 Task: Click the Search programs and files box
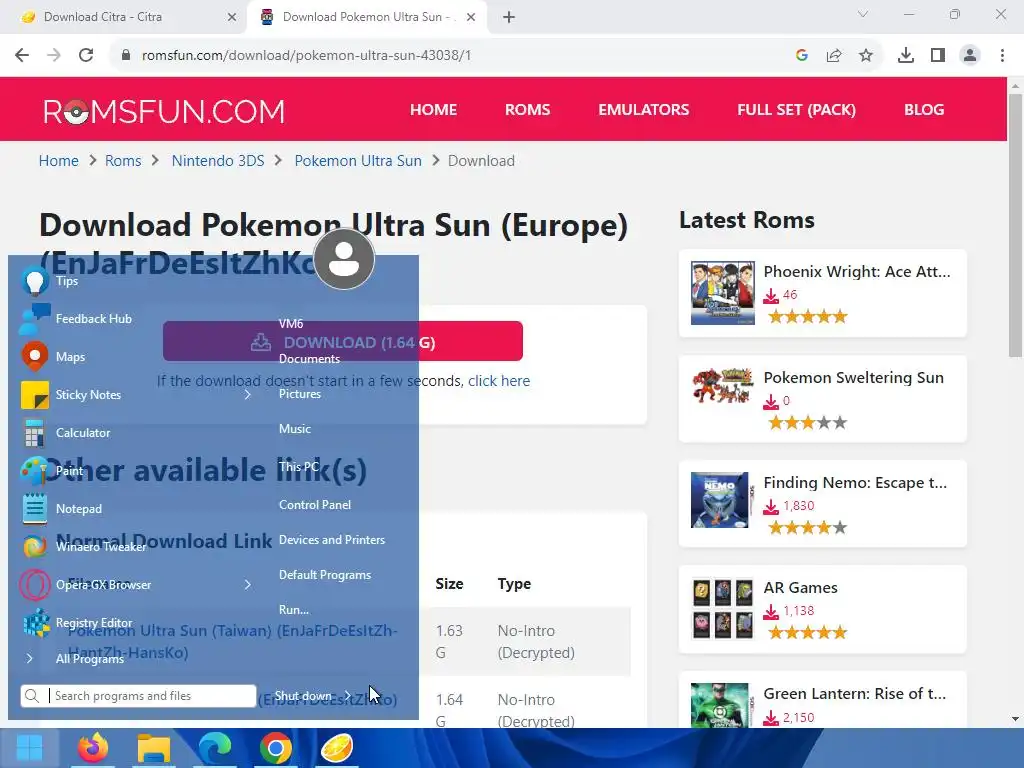pos(138,696)
